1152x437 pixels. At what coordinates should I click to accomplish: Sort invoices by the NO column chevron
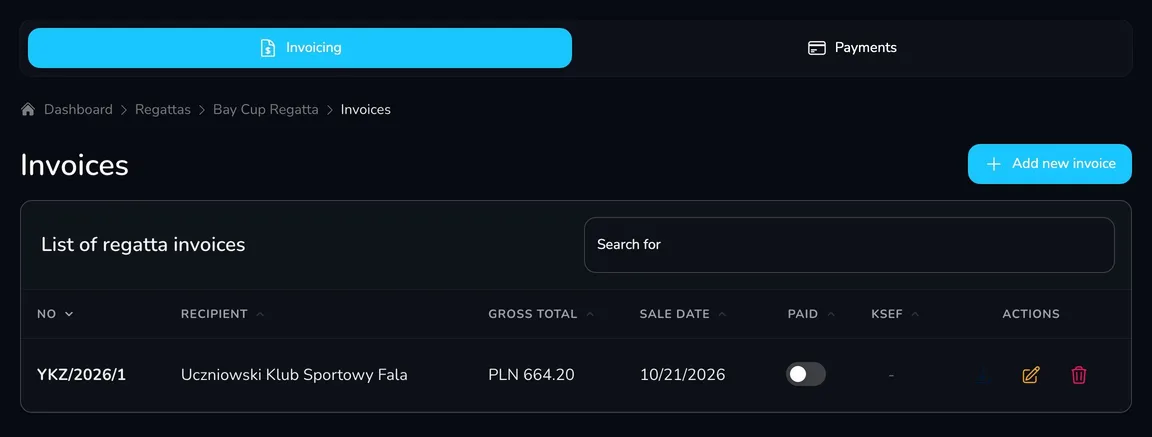(x=69, y=314)
